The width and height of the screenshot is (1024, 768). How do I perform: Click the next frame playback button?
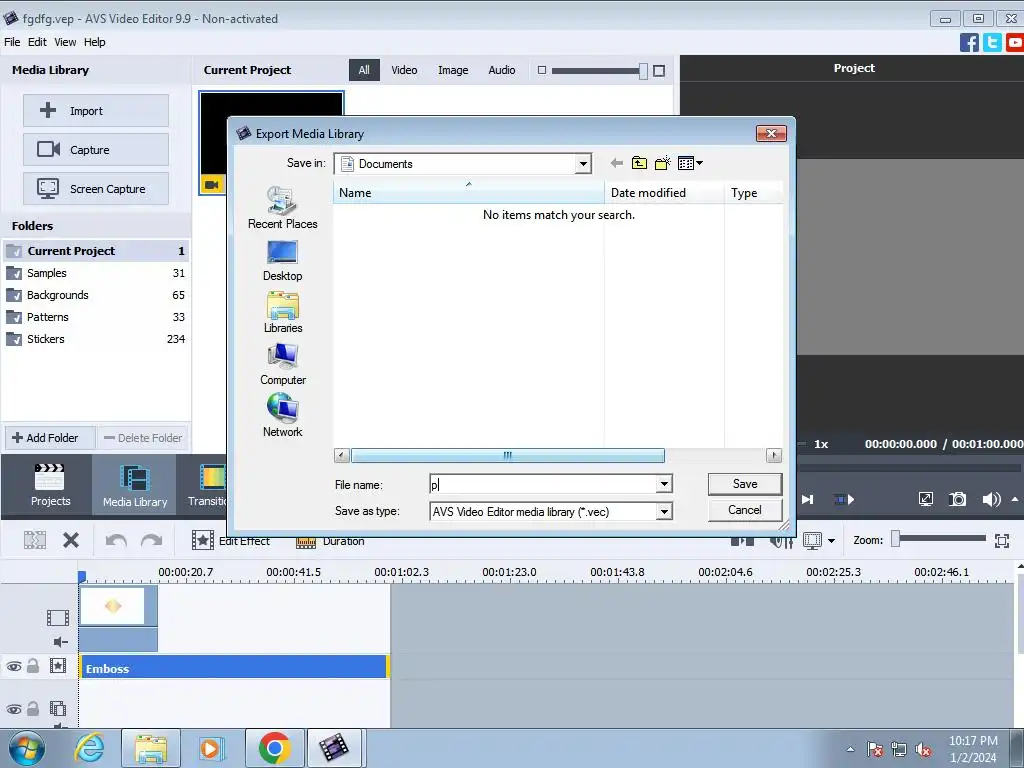coord(808,500)
